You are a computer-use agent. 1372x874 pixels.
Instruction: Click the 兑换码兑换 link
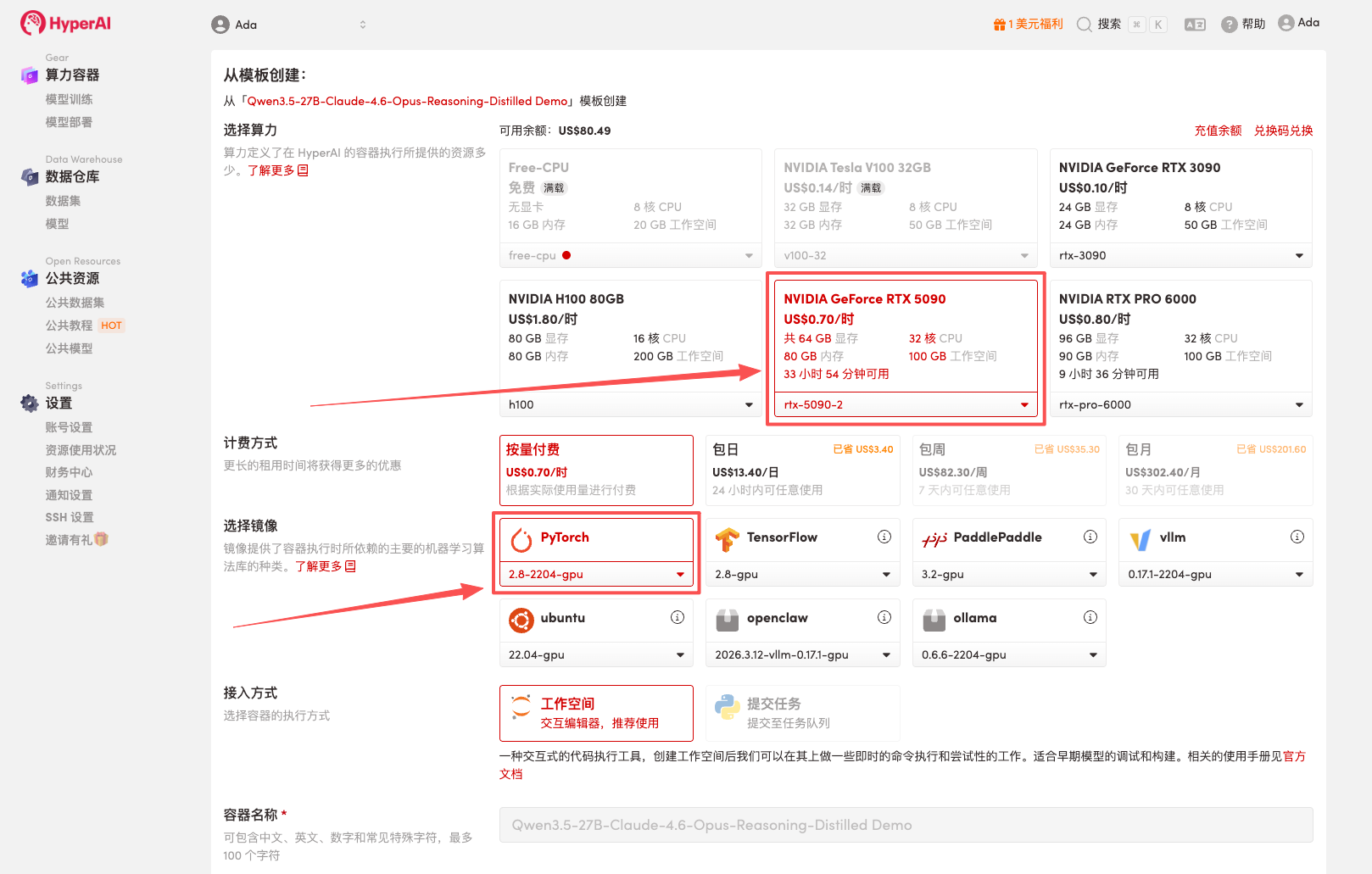pyautogui.click(x=1283, y=131)
